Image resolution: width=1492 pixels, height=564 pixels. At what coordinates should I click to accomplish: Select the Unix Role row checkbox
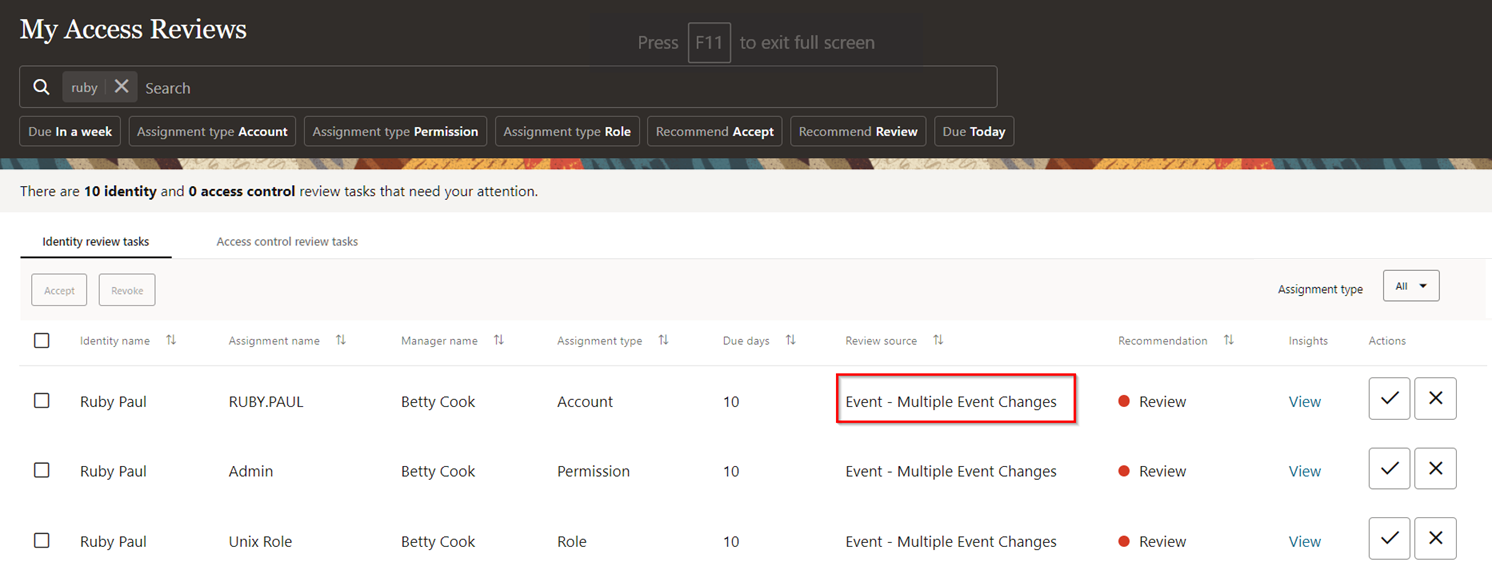(42, 541)
